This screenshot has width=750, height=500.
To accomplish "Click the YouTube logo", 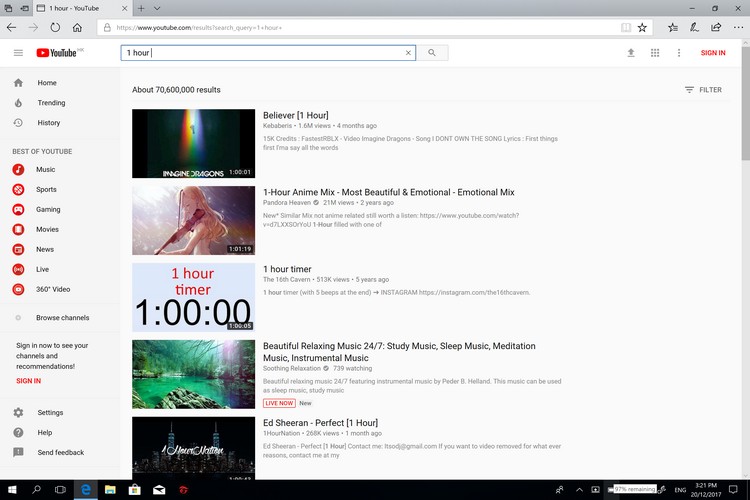I will click(56, 53).
